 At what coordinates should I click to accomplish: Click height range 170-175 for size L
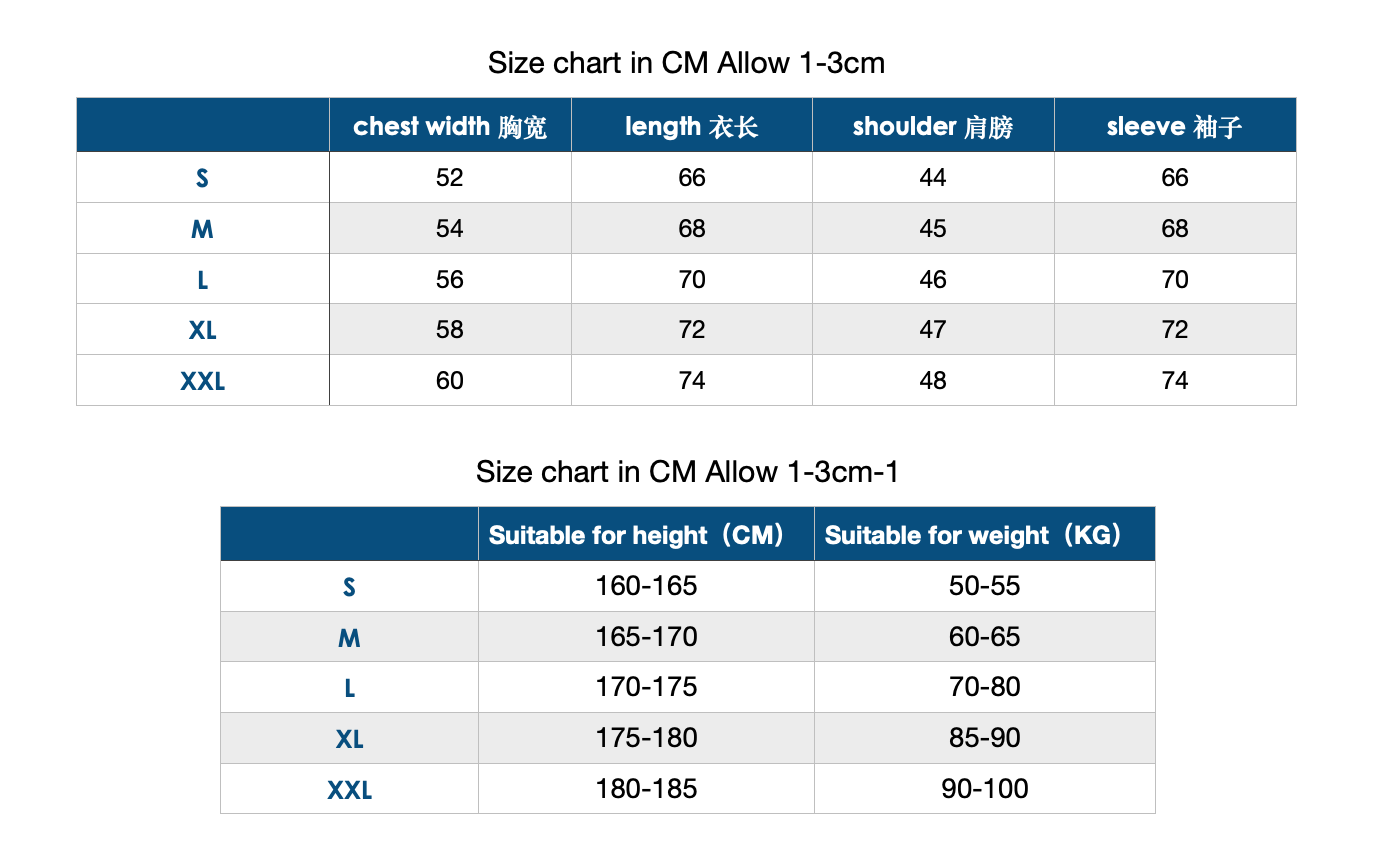(646, 688)
